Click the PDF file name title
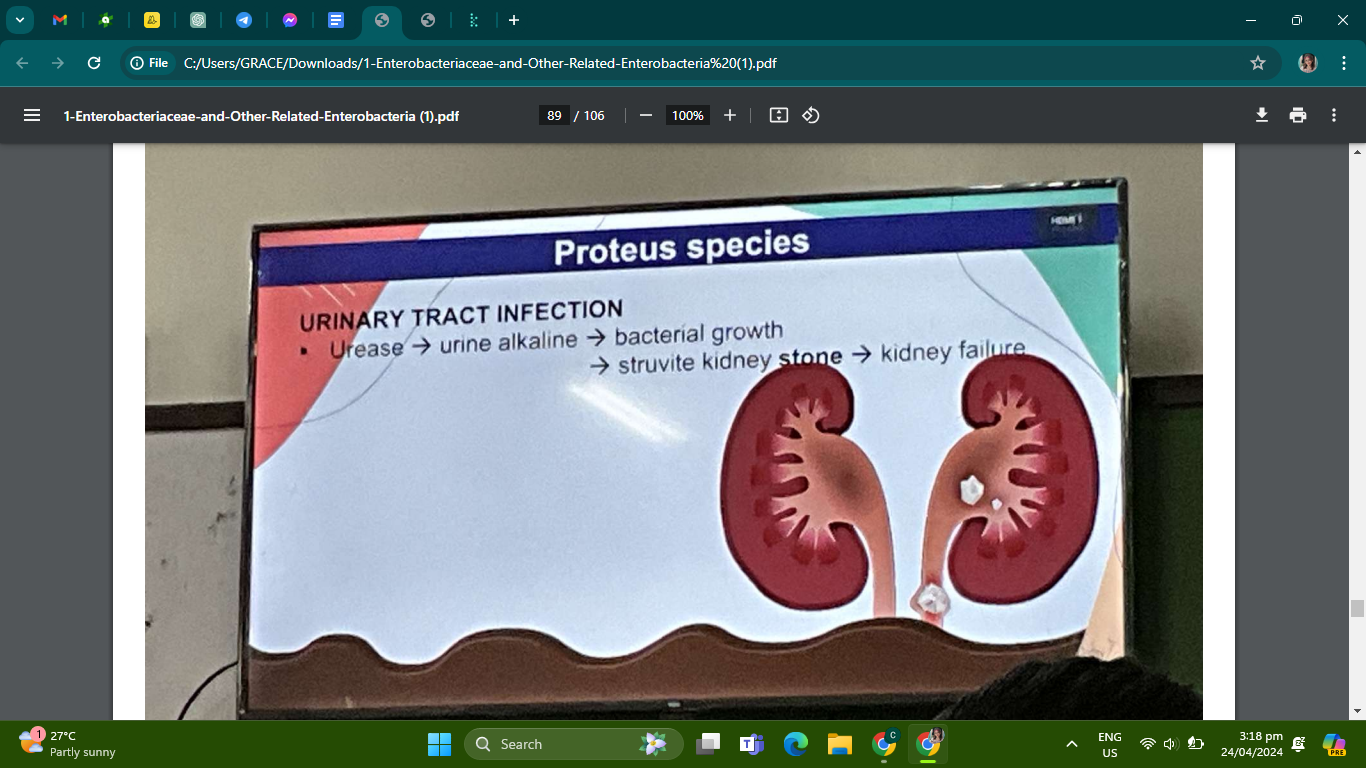 [261, 116]
